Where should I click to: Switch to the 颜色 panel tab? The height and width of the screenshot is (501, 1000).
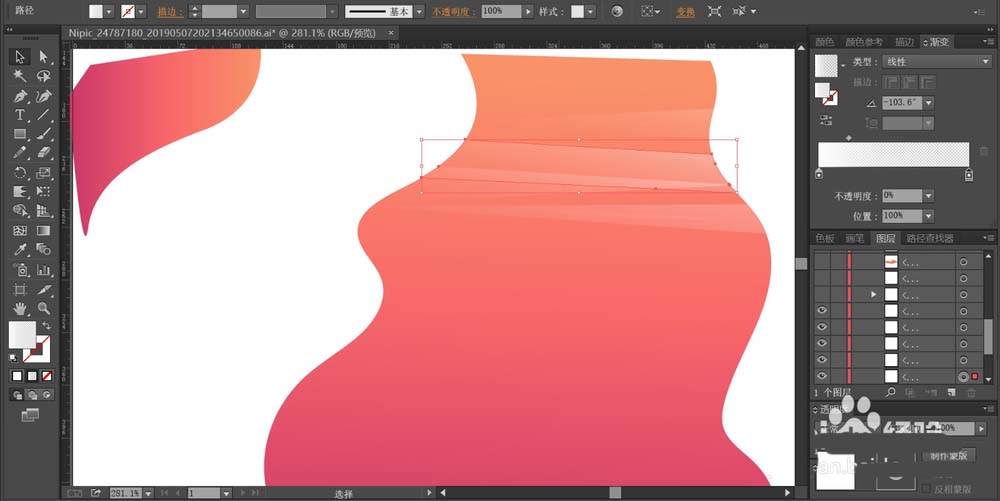pos(825,41)
